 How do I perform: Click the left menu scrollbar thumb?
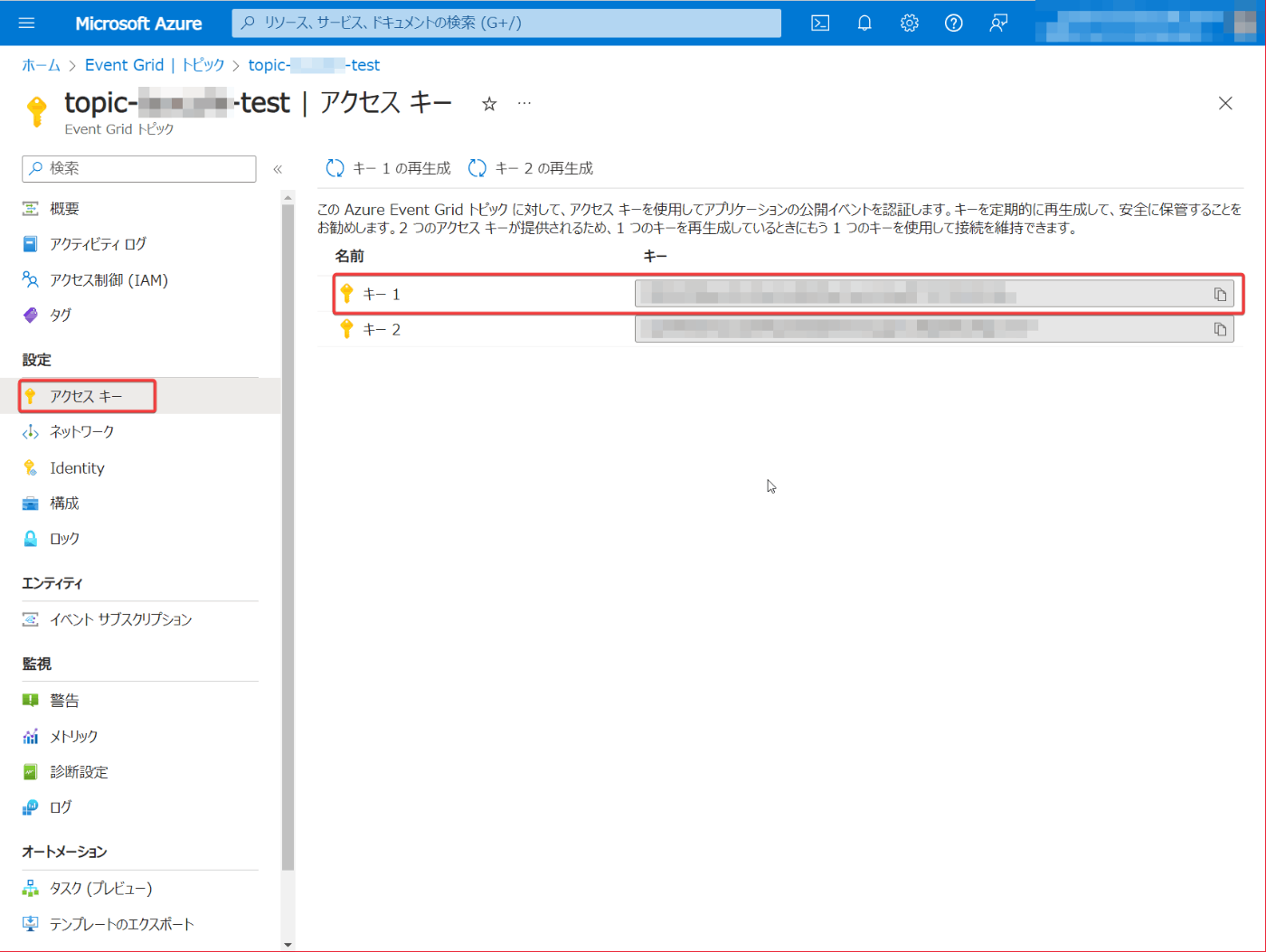288,537
